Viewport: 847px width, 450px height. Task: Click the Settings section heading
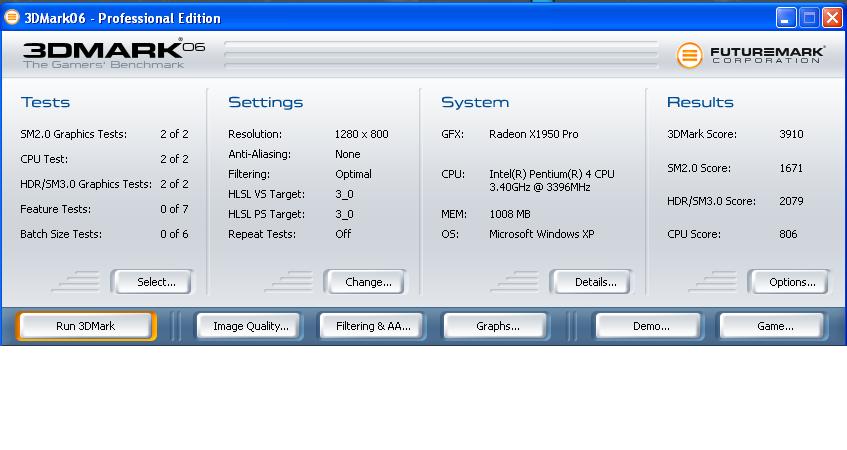pos(265,102)
